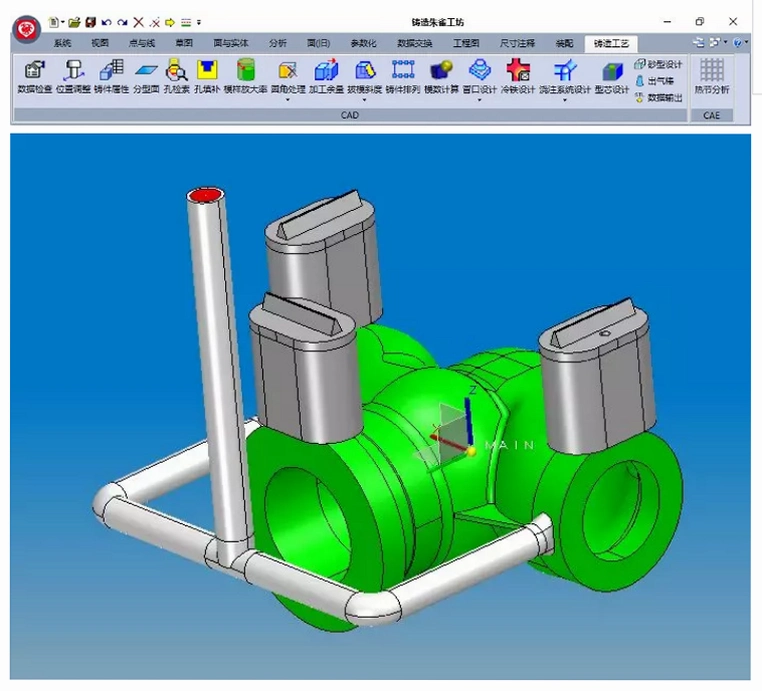
Task: Open 型芯设计 core design tool
Action: pyautogui.click(x=612, y=76)
